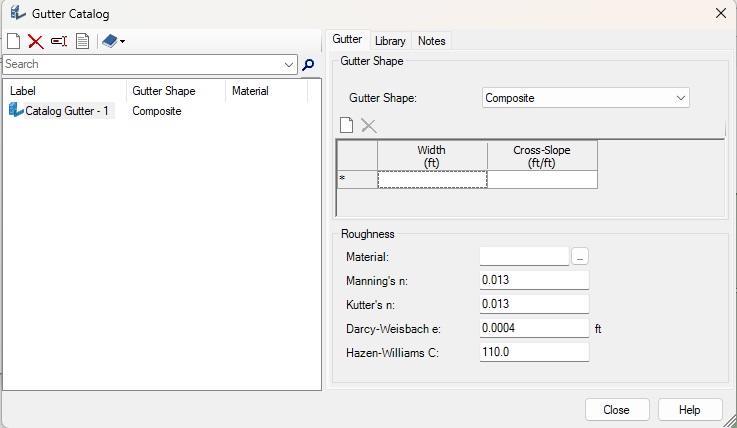
Task: Click the Width cell in the table
Action: coord(432,180)
